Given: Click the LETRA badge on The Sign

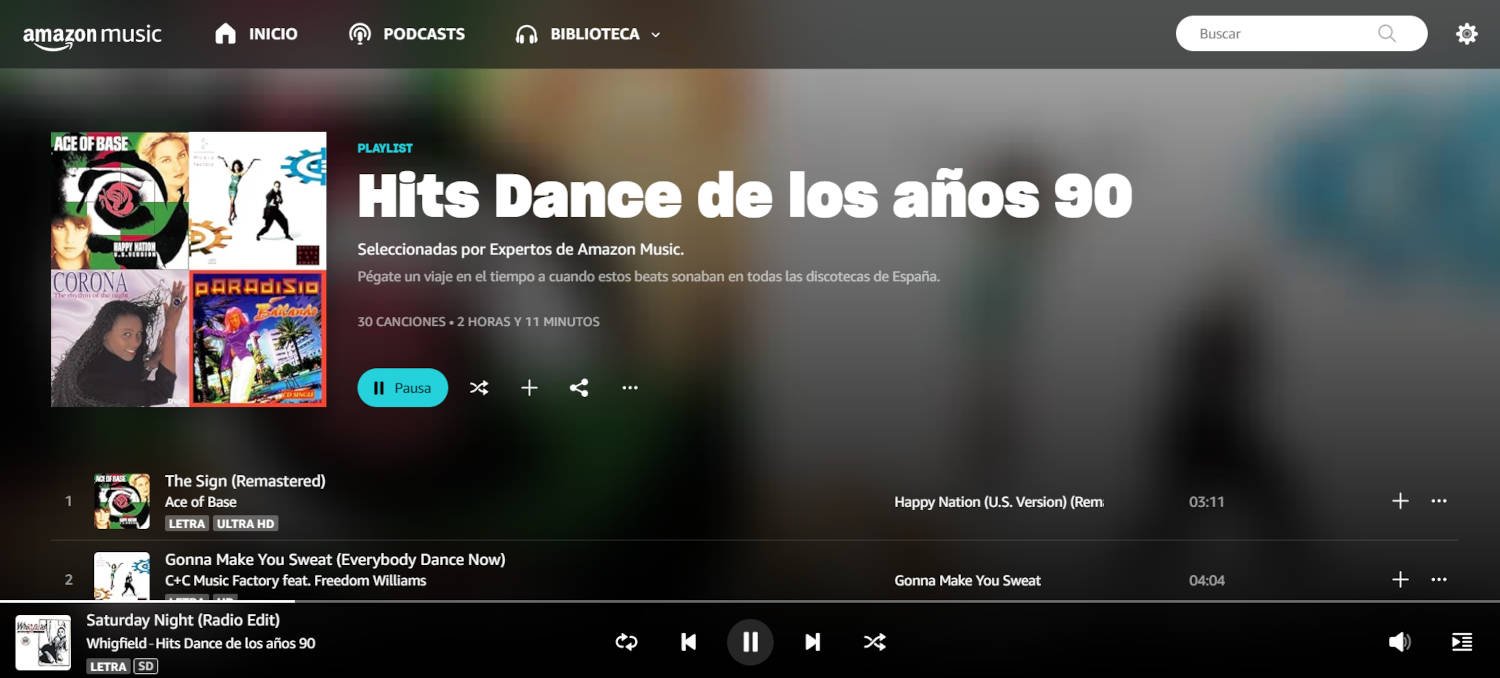Looking at the screenshot, I should point(187,524).
